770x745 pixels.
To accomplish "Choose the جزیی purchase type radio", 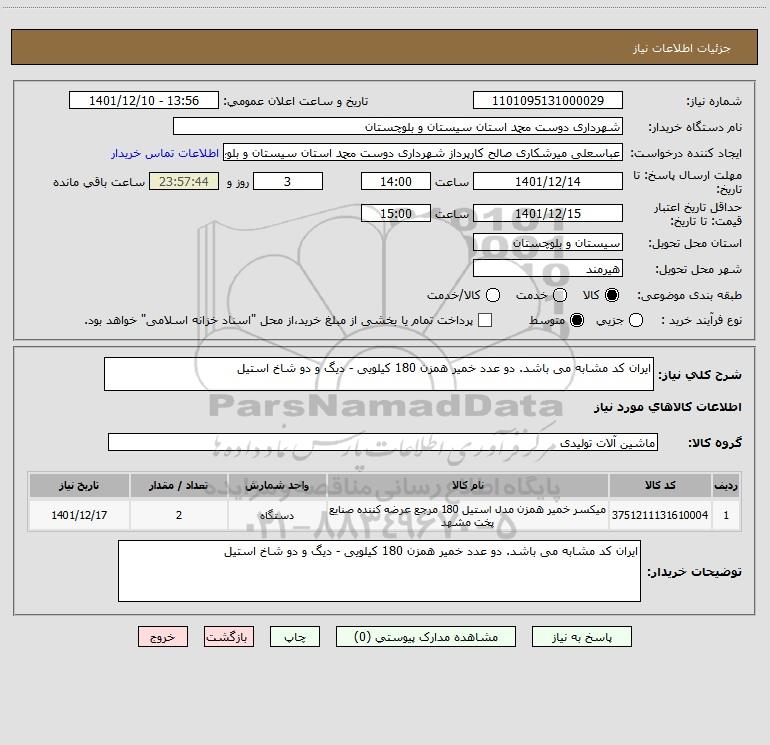I will pos(636,320).
